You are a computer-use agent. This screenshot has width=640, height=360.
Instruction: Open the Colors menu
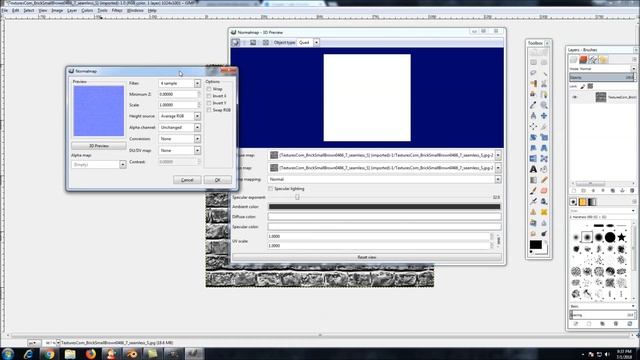87,10
